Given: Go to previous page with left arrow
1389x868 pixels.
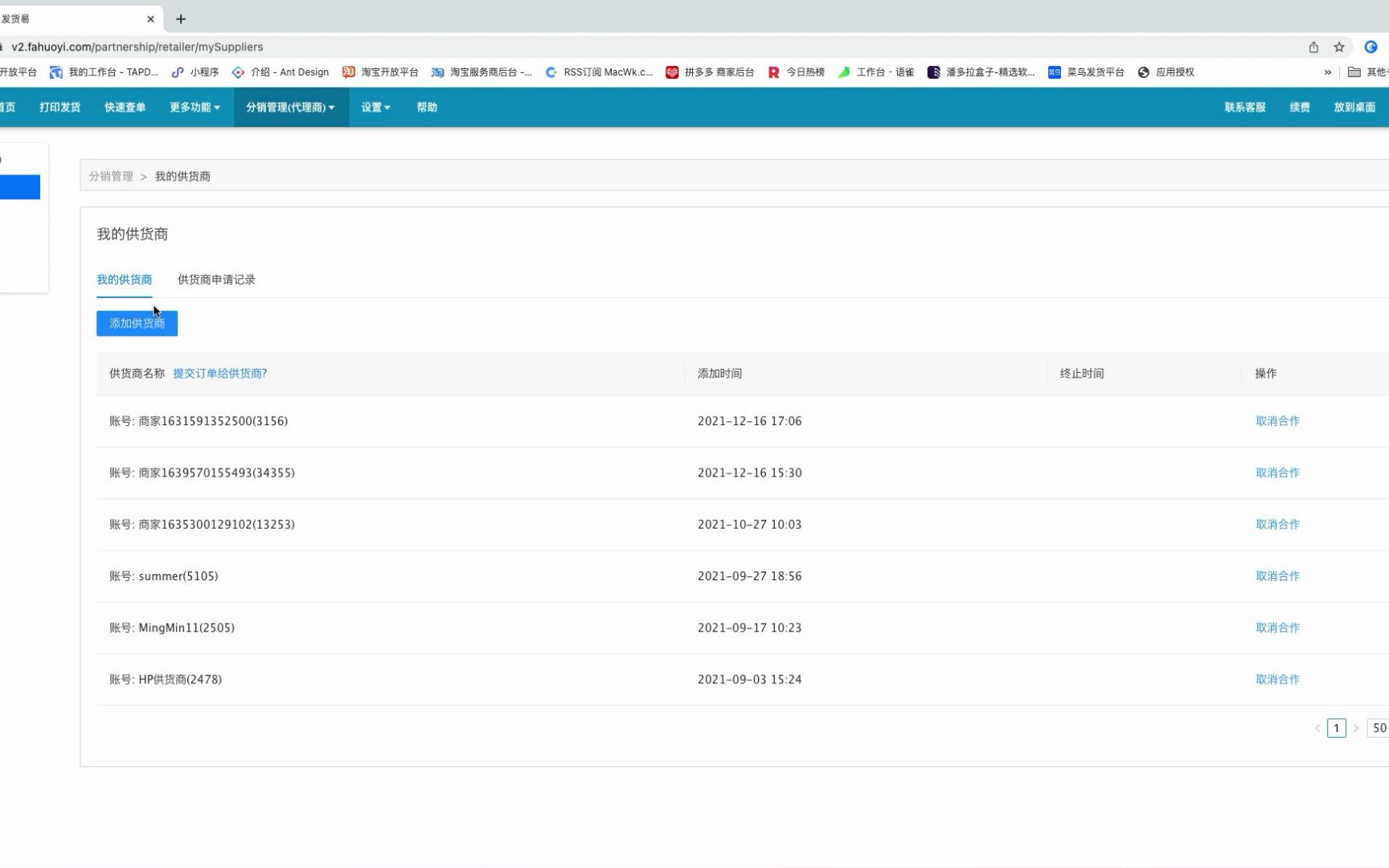Looking at the screenshot, I should (1317, 728).
